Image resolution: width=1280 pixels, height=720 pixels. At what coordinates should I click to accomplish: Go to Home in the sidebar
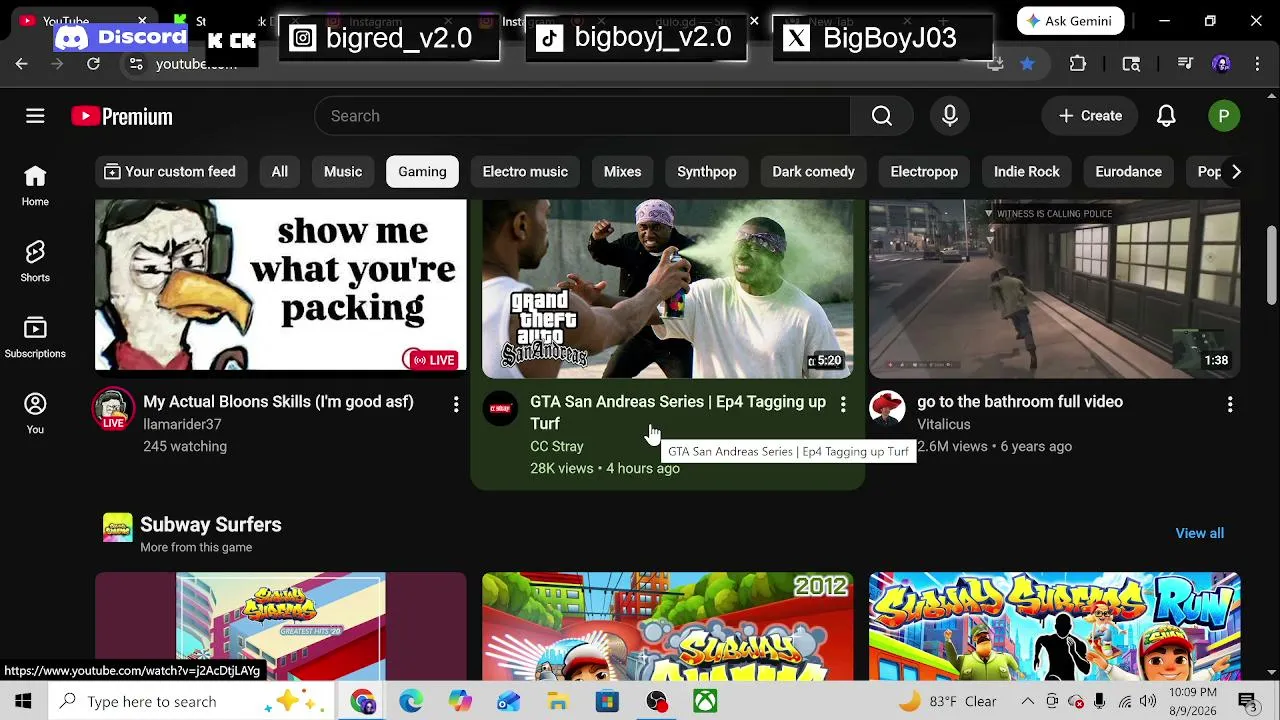click(35, 187)
